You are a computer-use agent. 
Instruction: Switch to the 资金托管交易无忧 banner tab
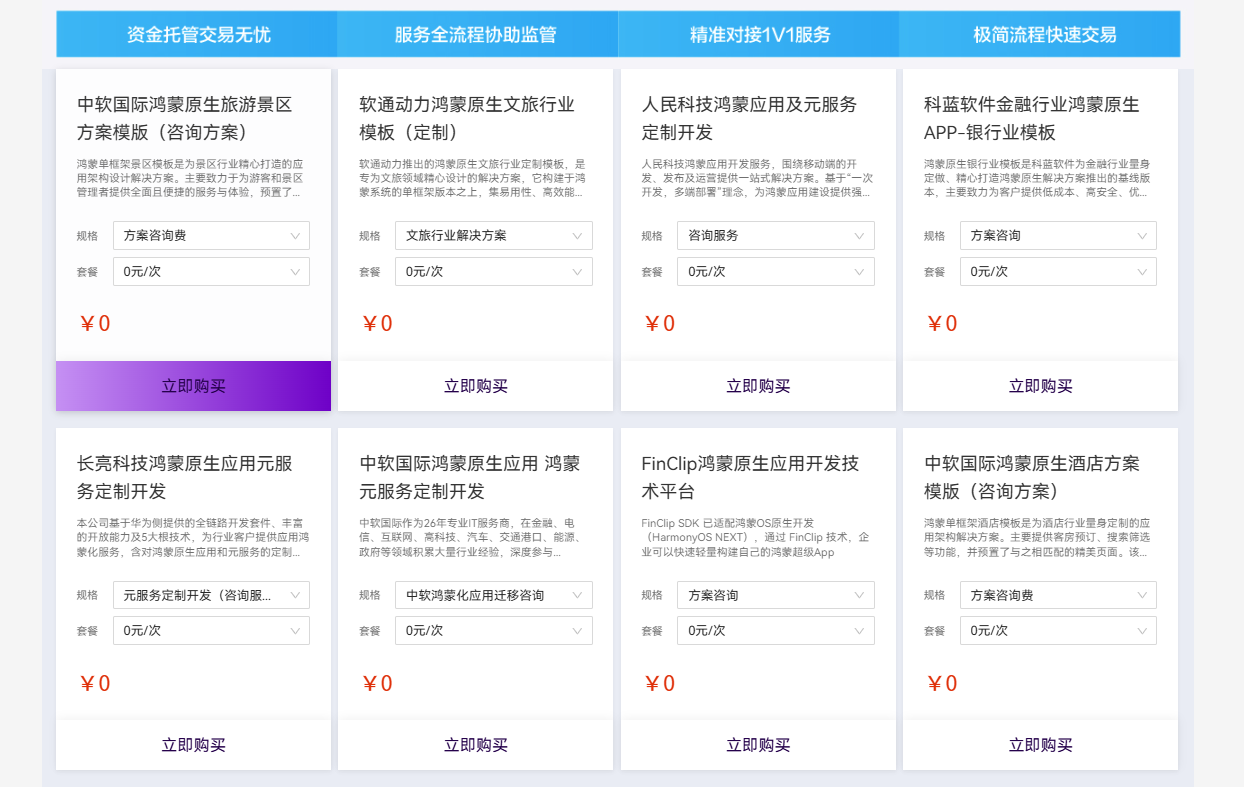196,33
